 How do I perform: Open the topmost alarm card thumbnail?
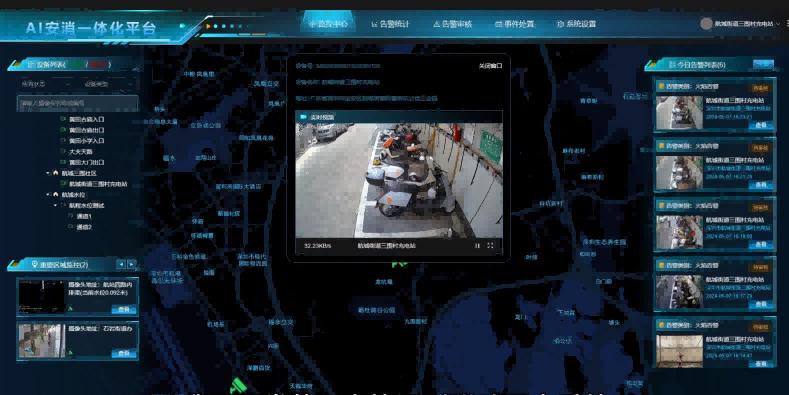click(679, 113)
